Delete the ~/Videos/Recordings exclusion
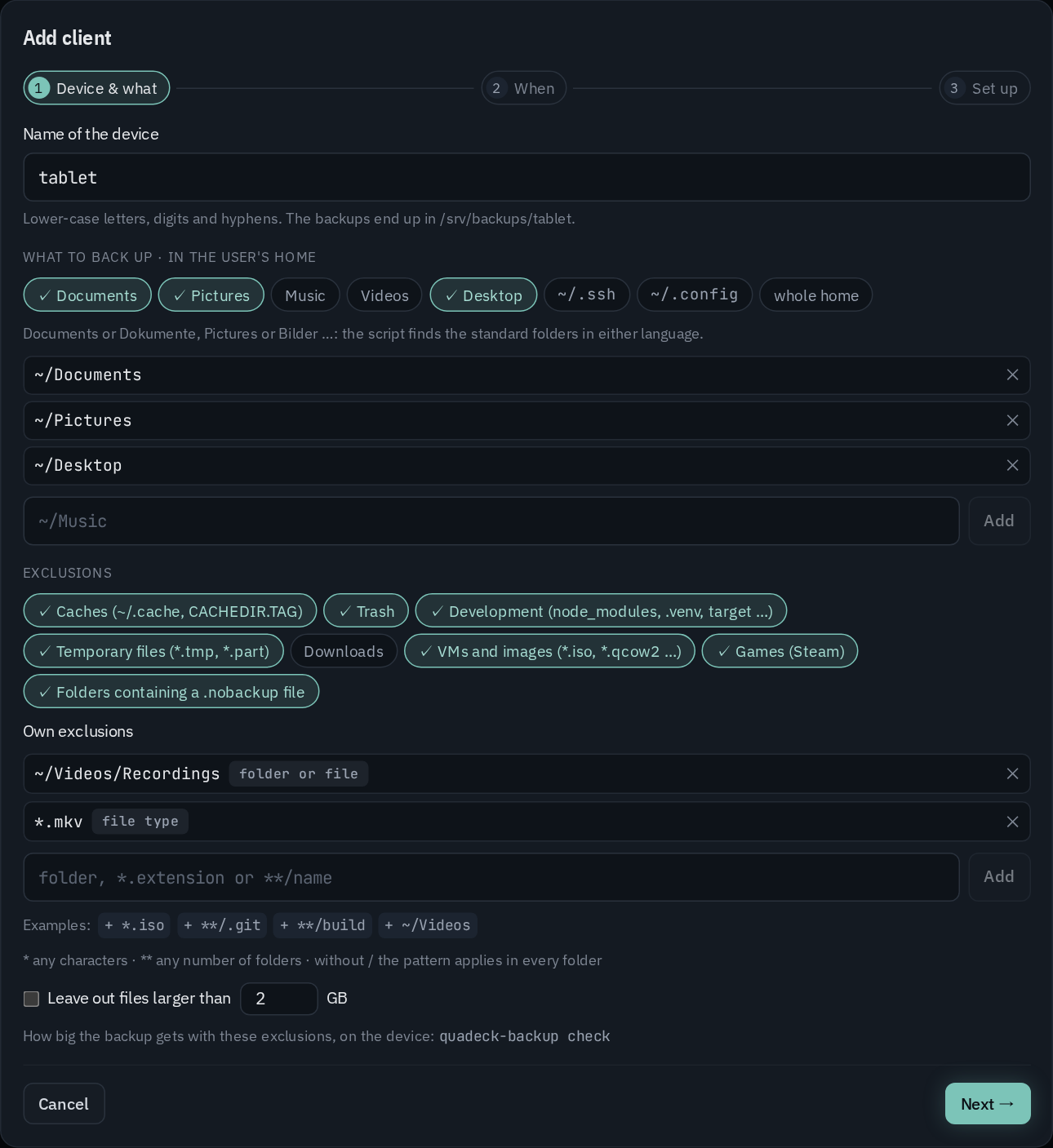The image size is (1053, 1148). click(1012, 773)
